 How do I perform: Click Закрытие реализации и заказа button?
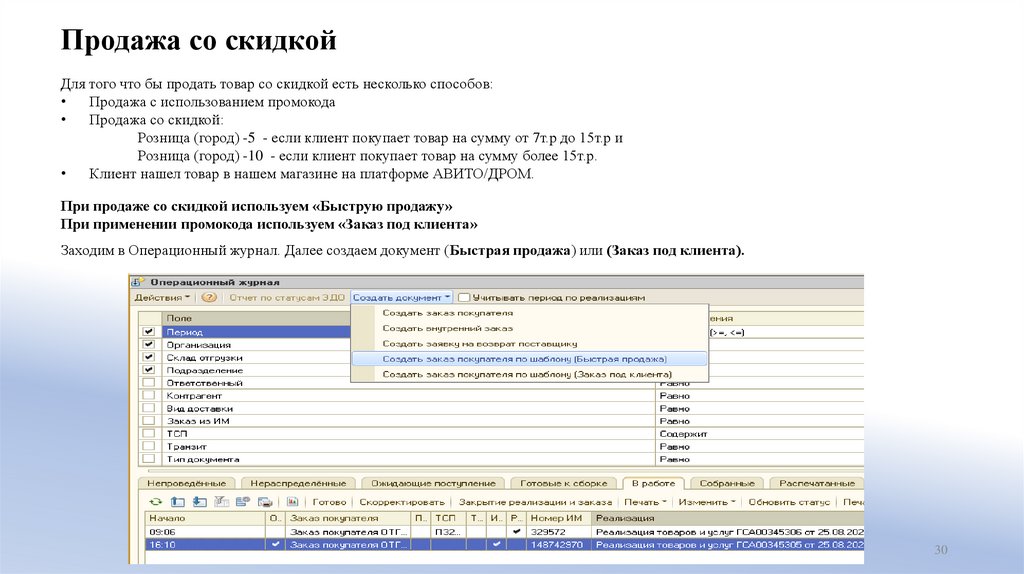pyautogui.click(x=535, y=502)
